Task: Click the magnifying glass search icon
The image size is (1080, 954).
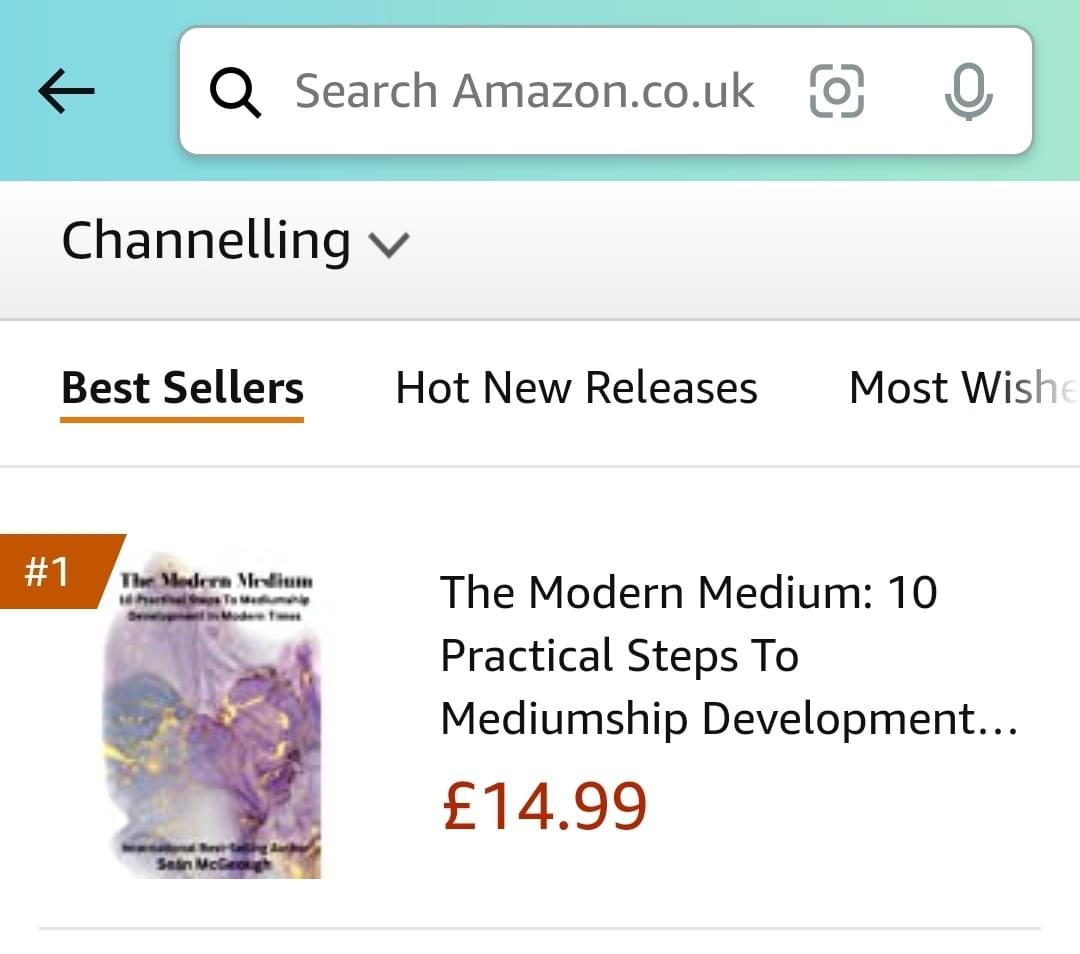Action: pos(235,92)
